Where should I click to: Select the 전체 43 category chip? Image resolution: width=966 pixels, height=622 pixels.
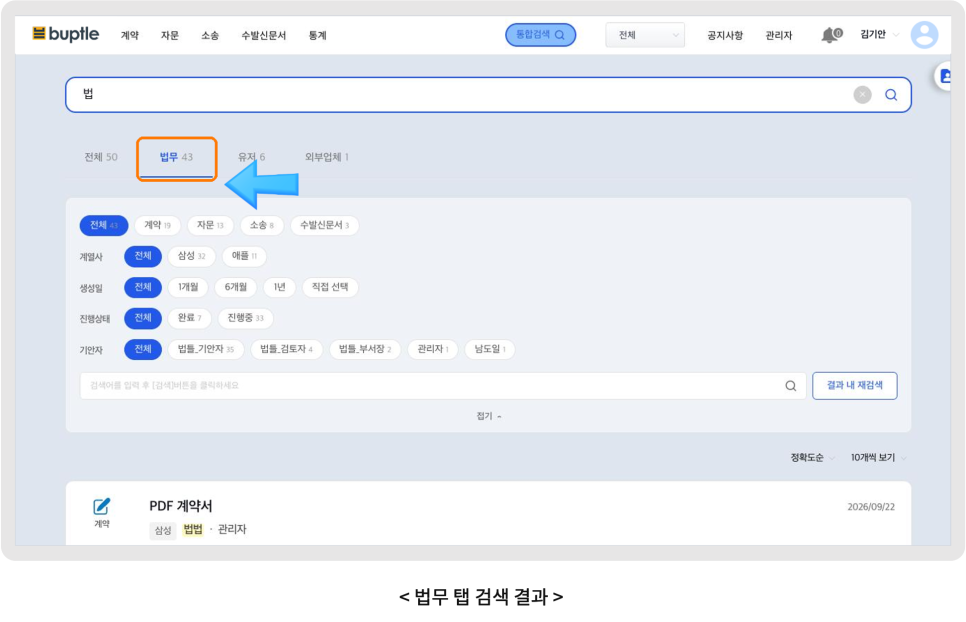[x=104, y=225]
